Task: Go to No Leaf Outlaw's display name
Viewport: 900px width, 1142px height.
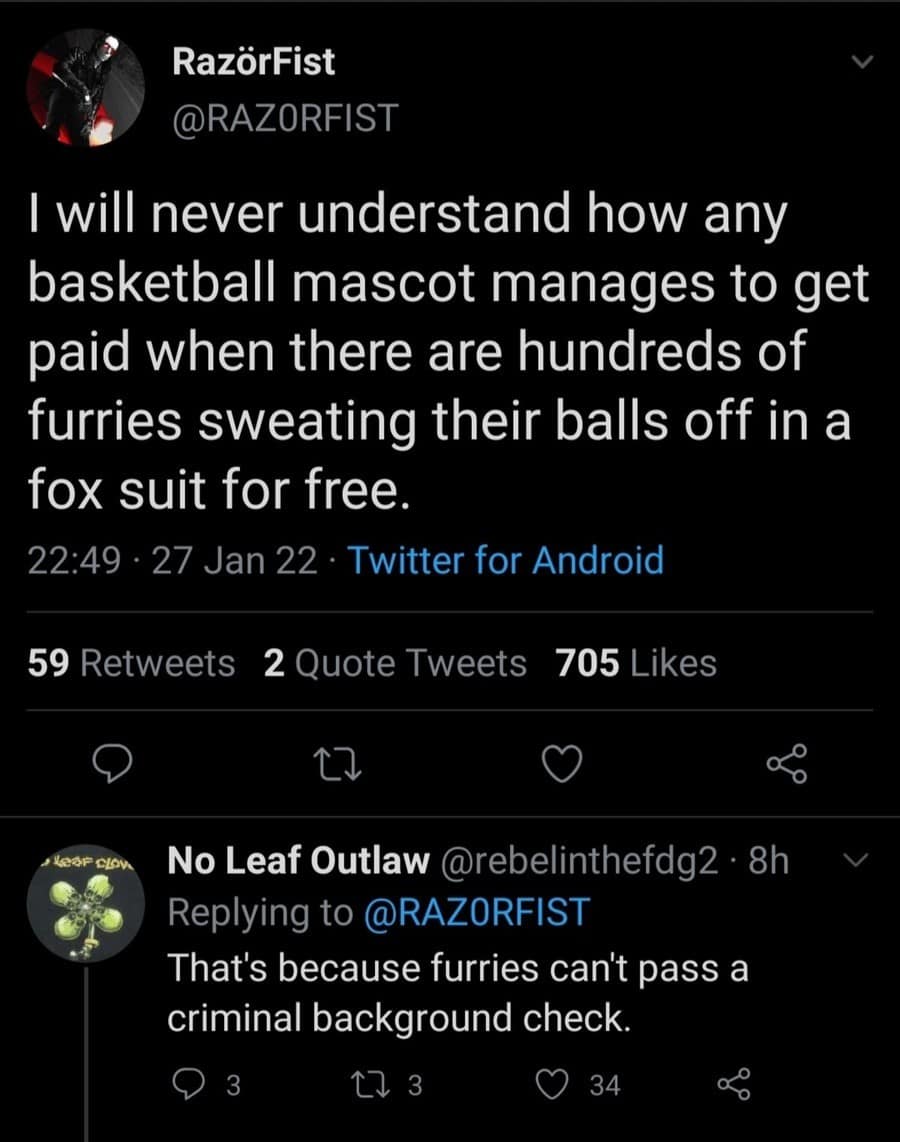Action: point(298,861)
